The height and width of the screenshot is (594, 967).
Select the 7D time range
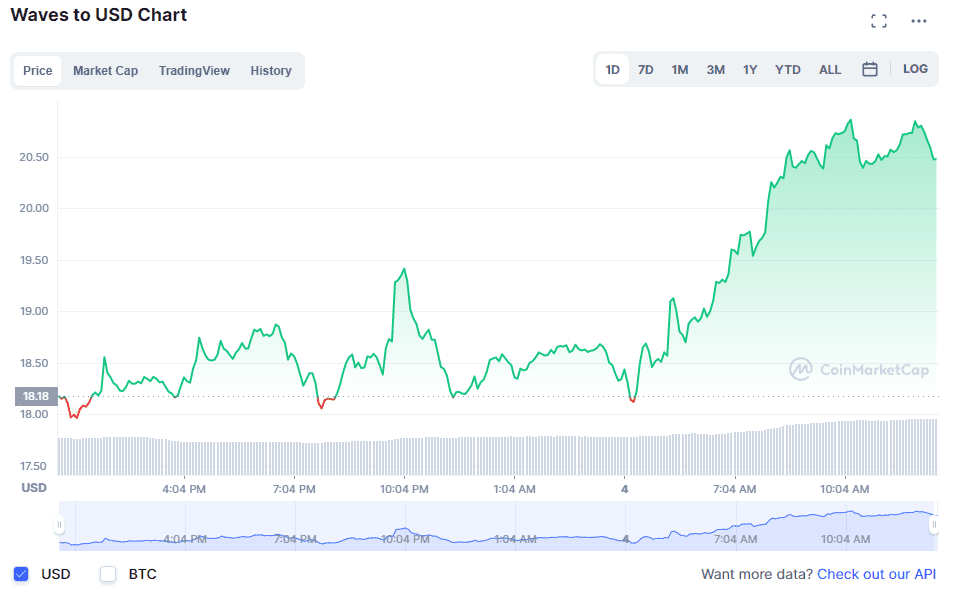tap(645, 69)
